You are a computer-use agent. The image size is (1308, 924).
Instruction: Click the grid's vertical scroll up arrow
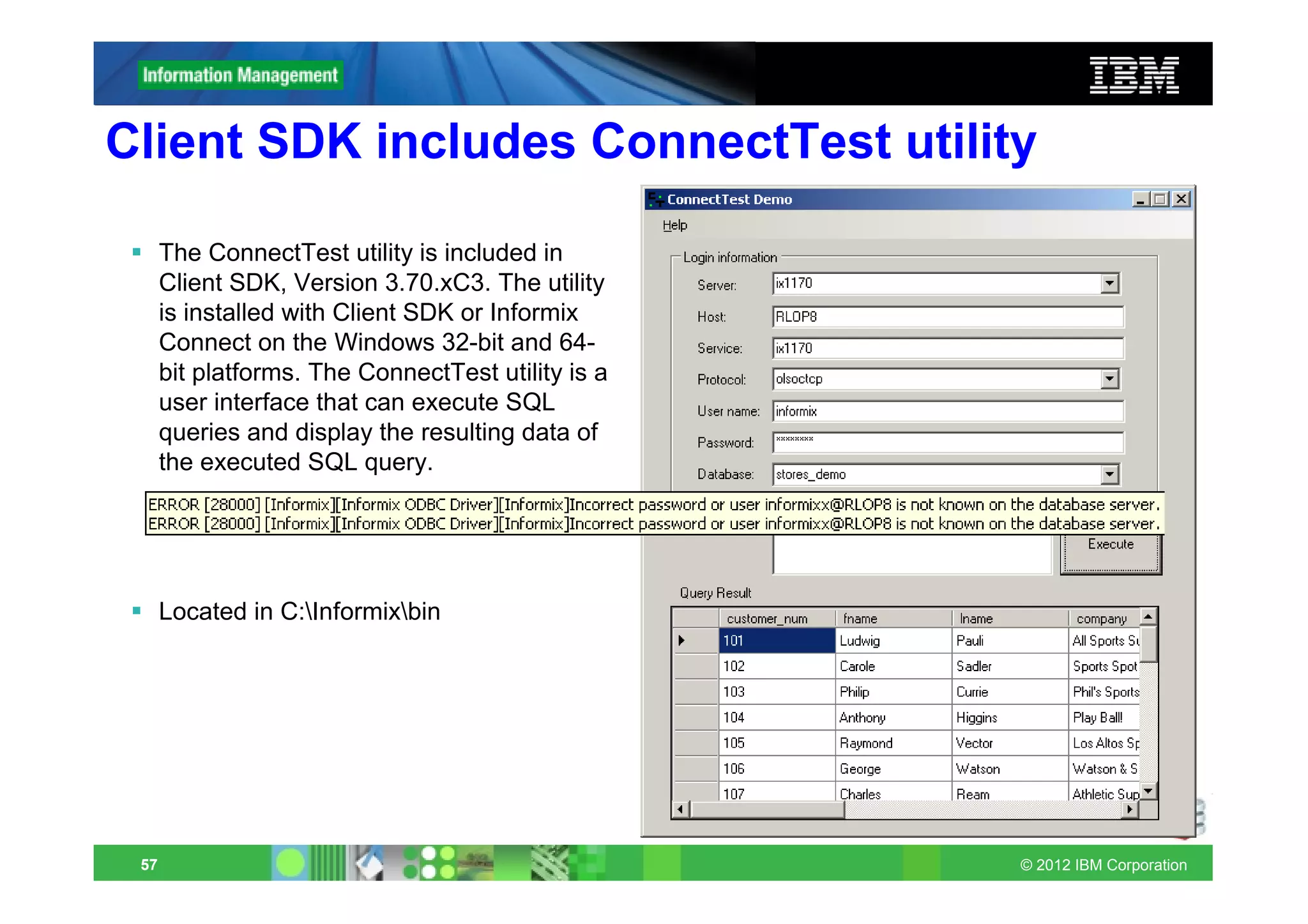click(x=1148, y=617)
